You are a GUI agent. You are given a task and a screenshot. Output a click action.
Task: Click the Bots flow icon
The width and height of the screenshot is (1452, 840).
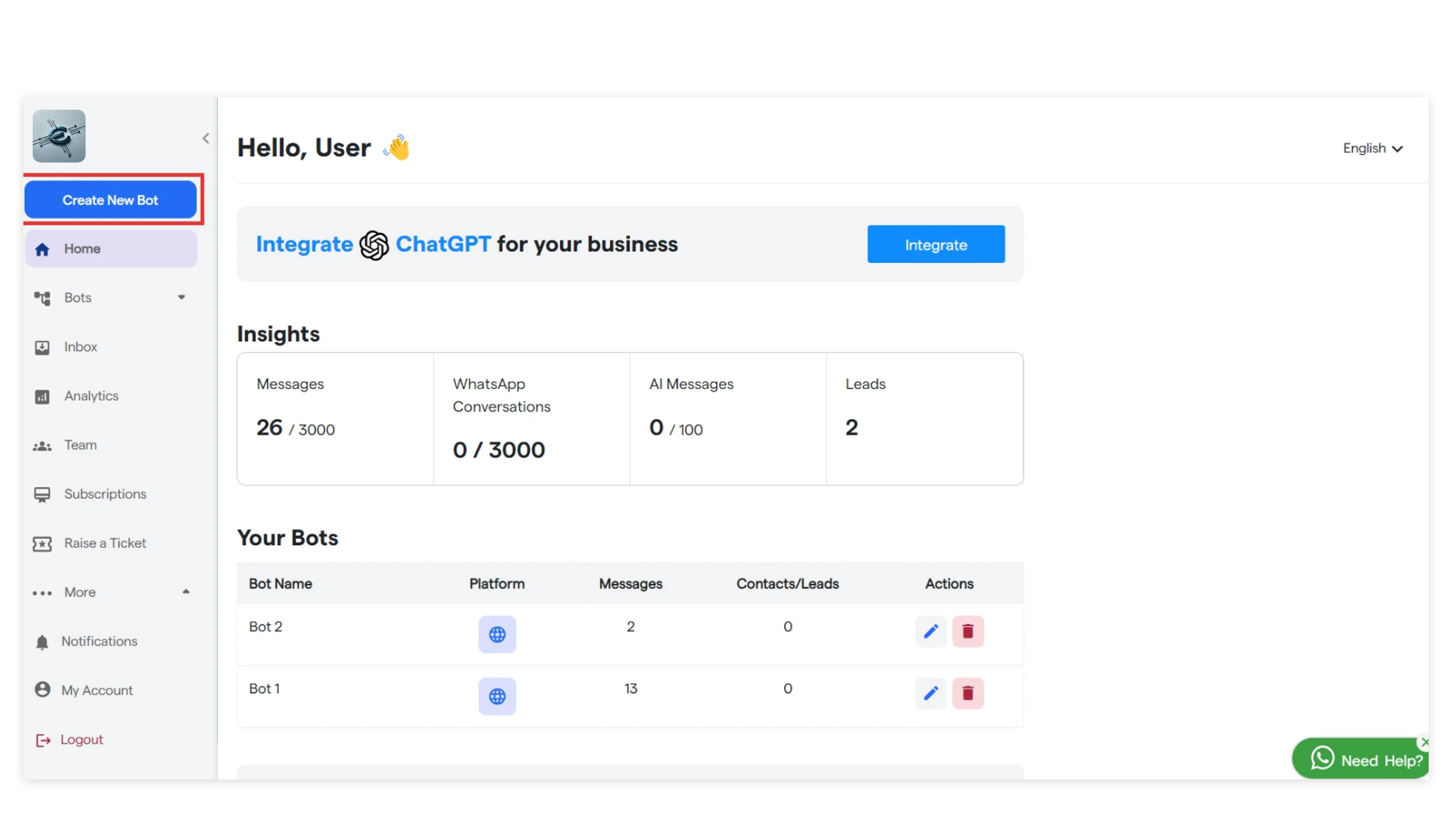pyautogui.click(x=43, y=298)
